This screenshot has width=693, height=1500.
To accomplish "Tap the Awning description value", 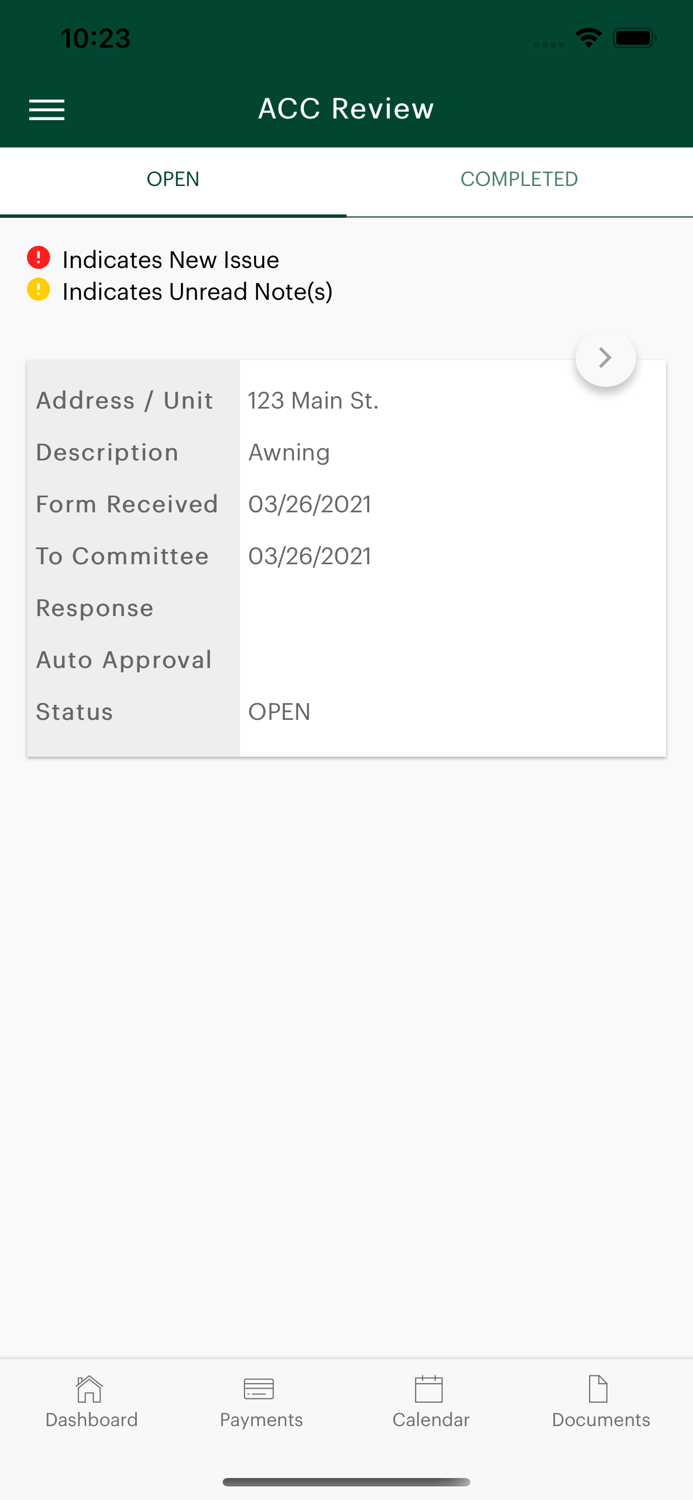I will [x=289, y=453].
